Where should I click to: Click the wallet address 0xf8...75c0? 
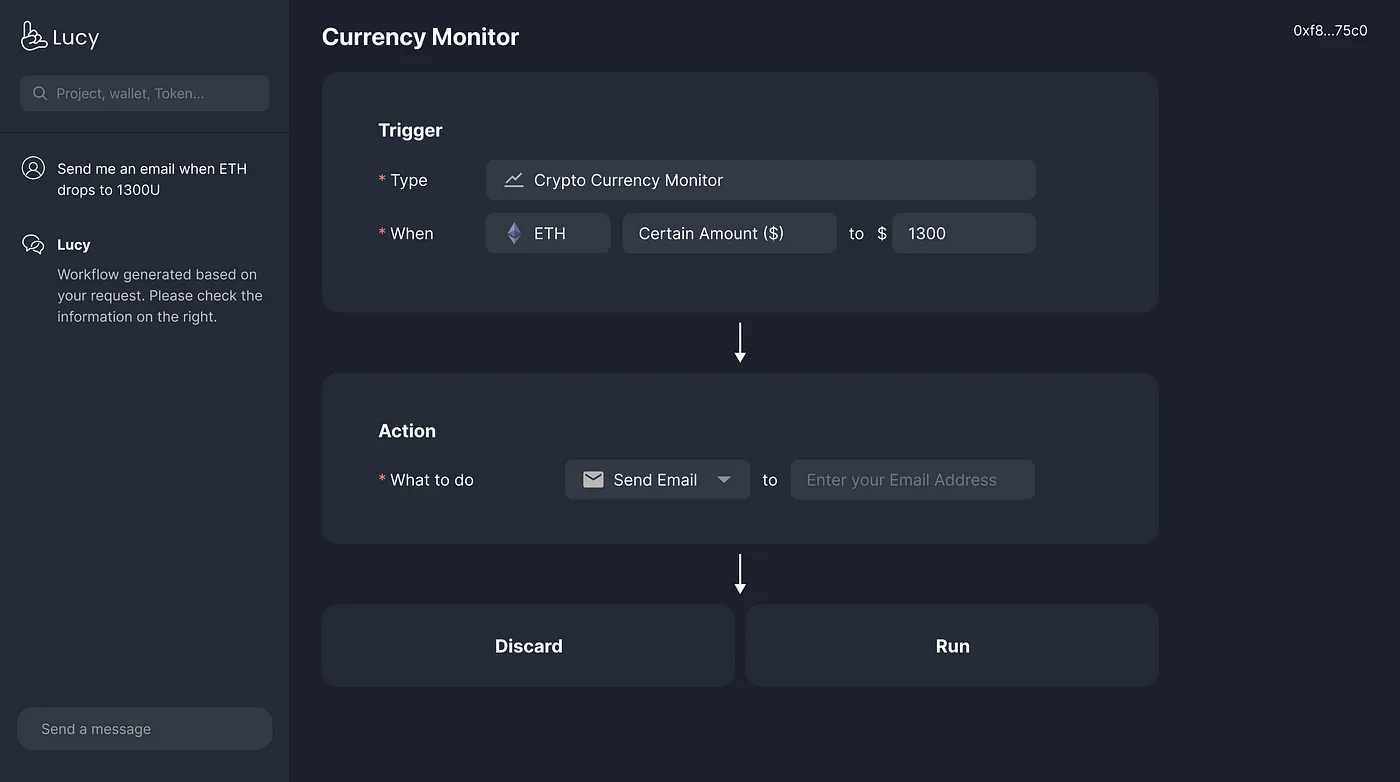tap(1330, 31)
